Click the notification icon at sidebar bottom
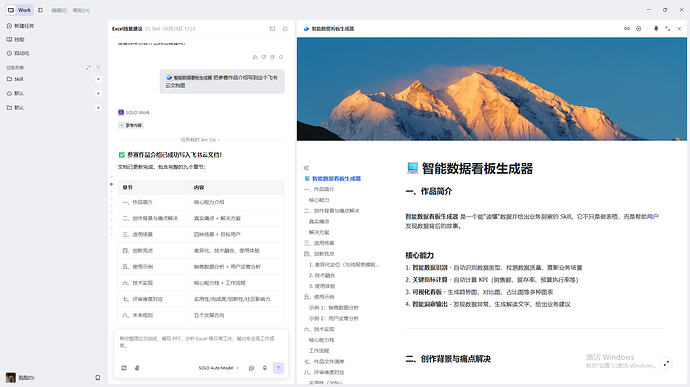Image resolution: width=690 pixels, height=387 pixels. (x=98, y=377)
